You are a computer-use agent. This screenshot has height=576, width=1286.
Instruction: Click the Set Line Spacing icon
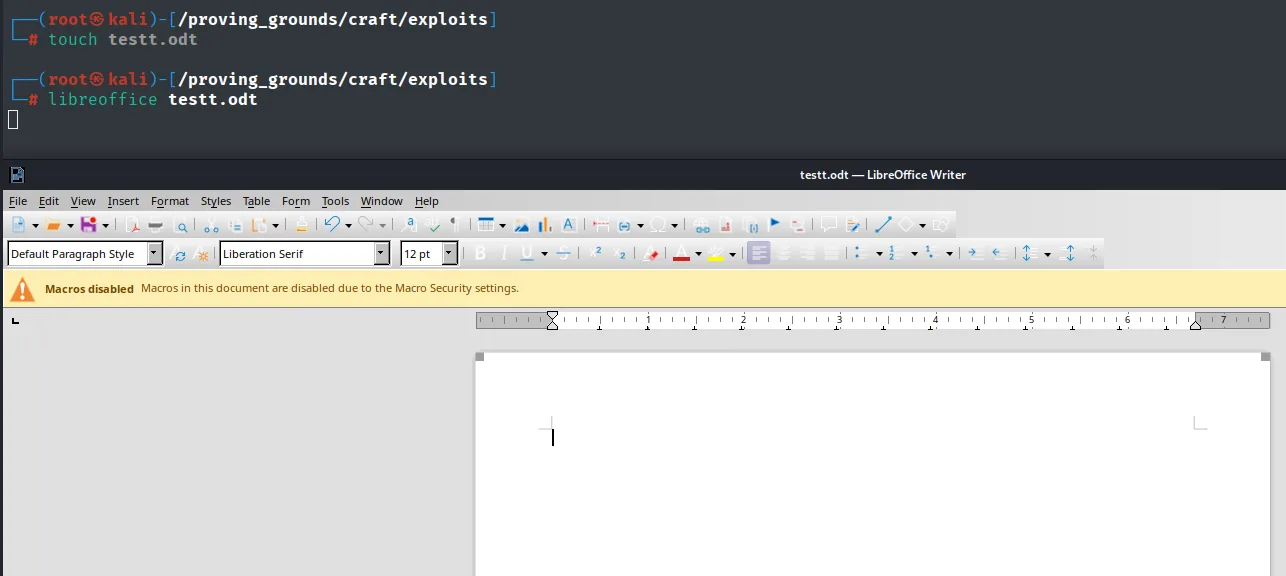[1028, 254]
